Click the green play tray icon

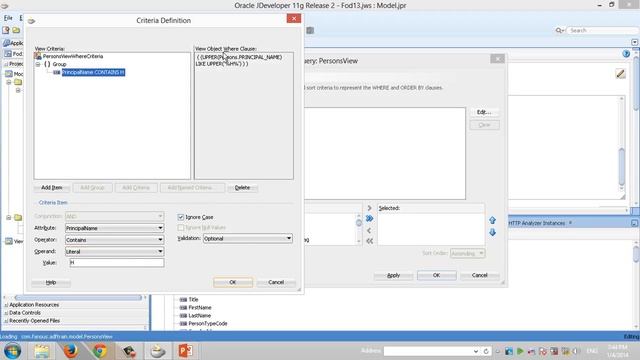(x=520, y=351)
